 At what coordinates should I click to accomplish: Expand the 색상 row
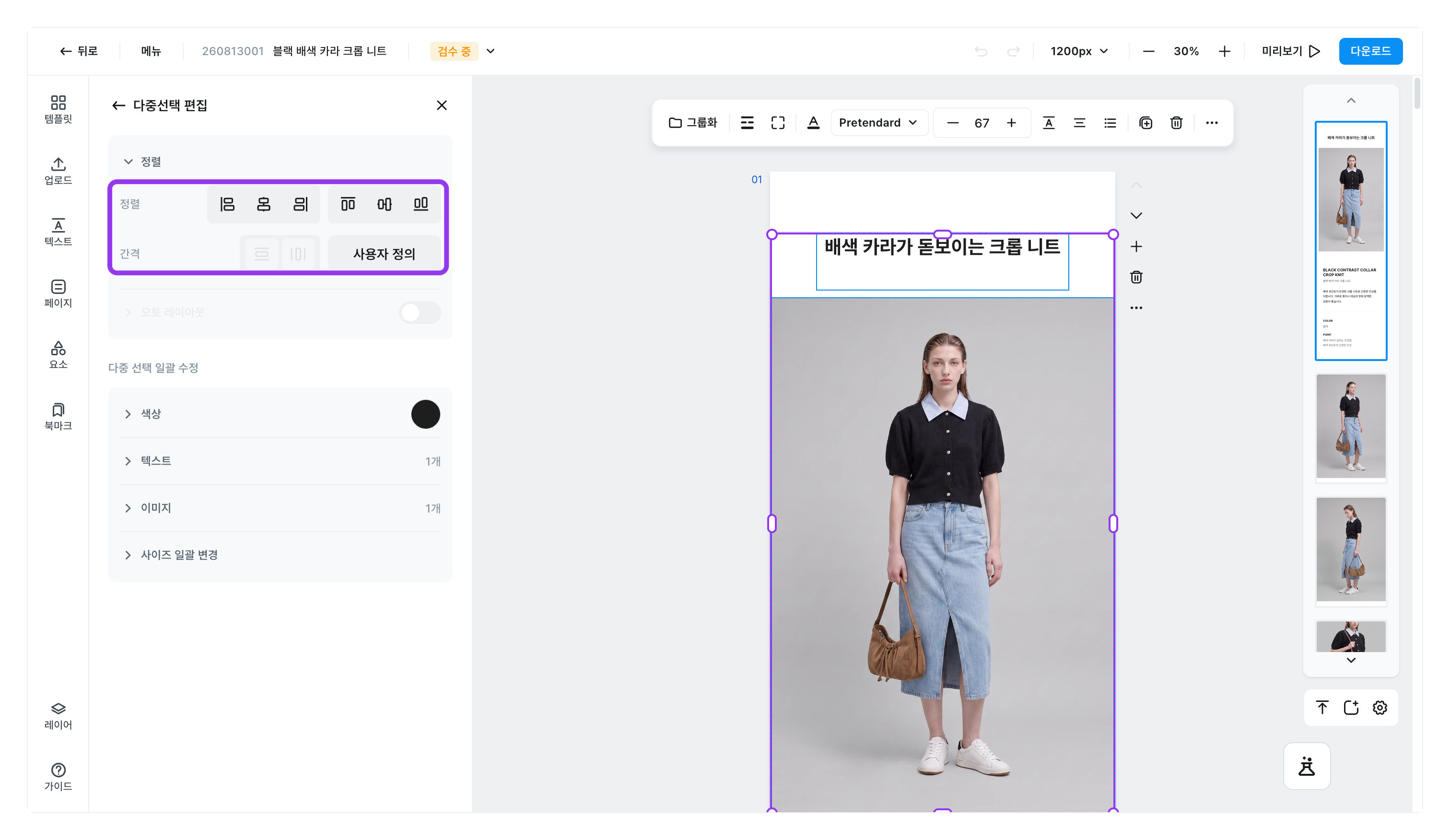click(x=280, y=414)
